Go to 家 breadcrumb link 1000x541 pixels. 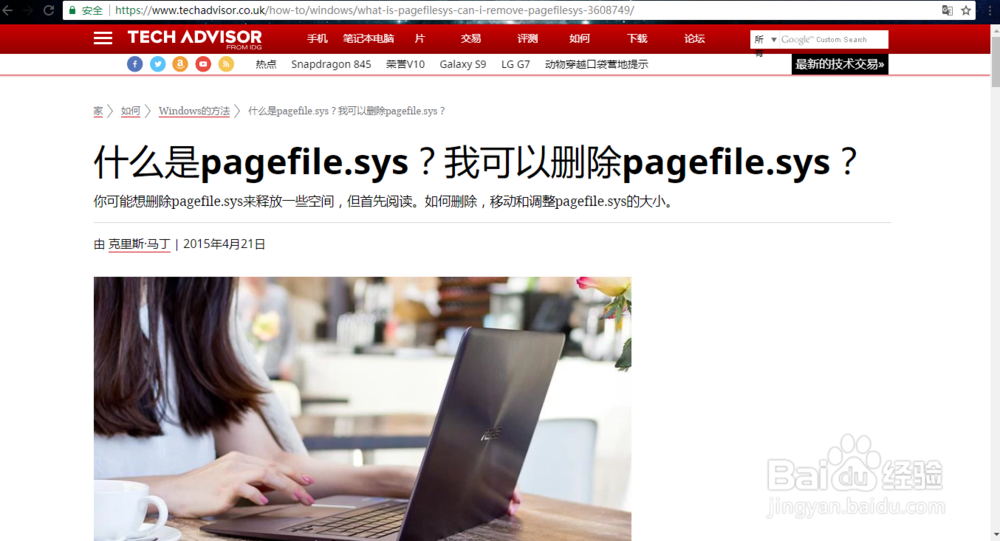coord(98,111)
